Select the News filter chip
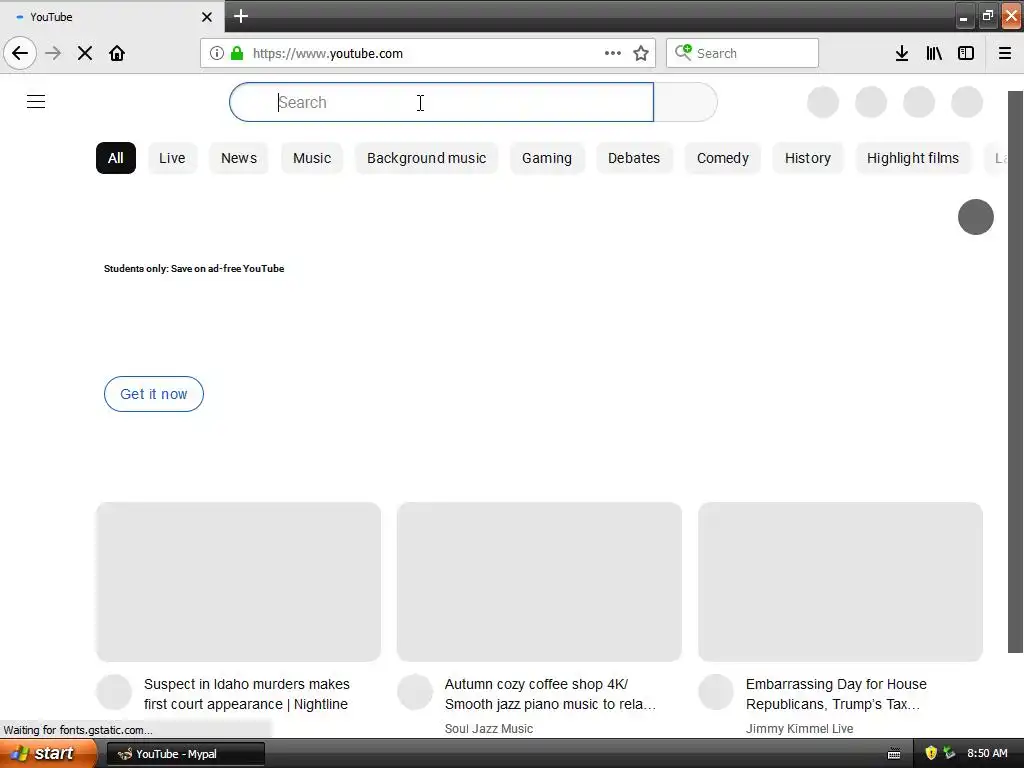1024x768 pixels. [239, 158]
